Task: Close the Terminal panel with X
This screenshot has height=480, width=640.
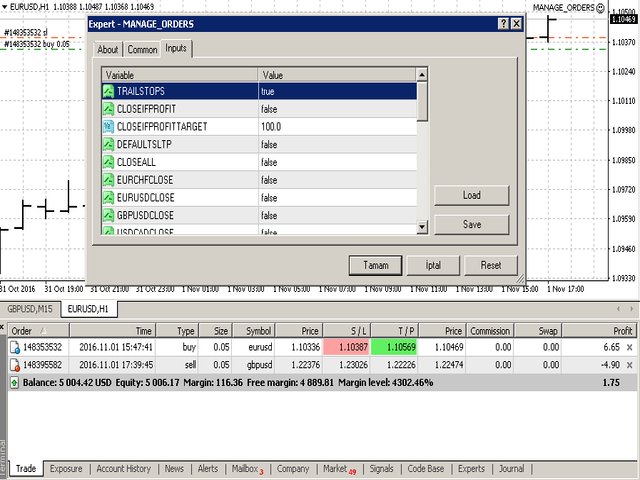Action: (x=2, y=327)
